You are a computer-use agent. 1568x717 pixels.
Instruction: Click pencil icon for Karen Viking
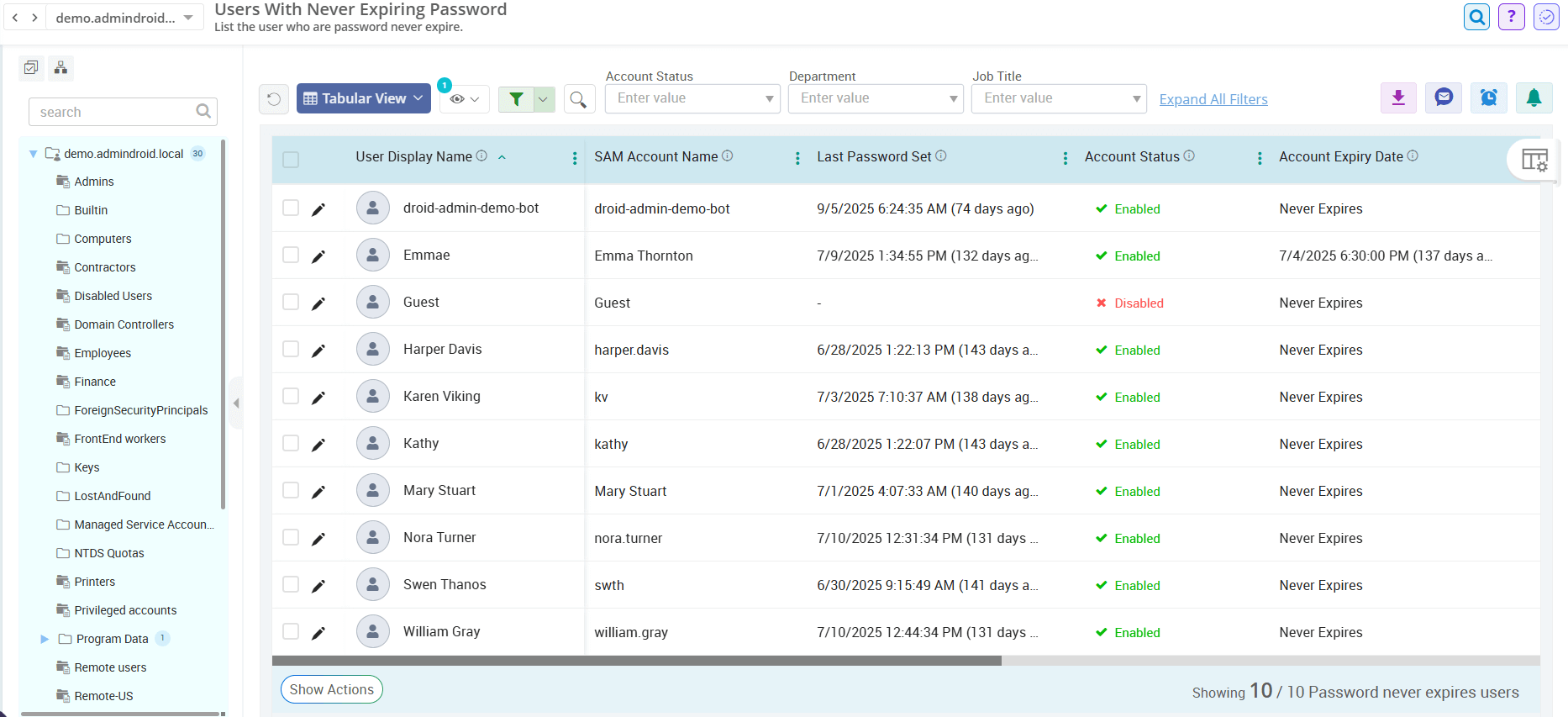[x=318, y=398]
